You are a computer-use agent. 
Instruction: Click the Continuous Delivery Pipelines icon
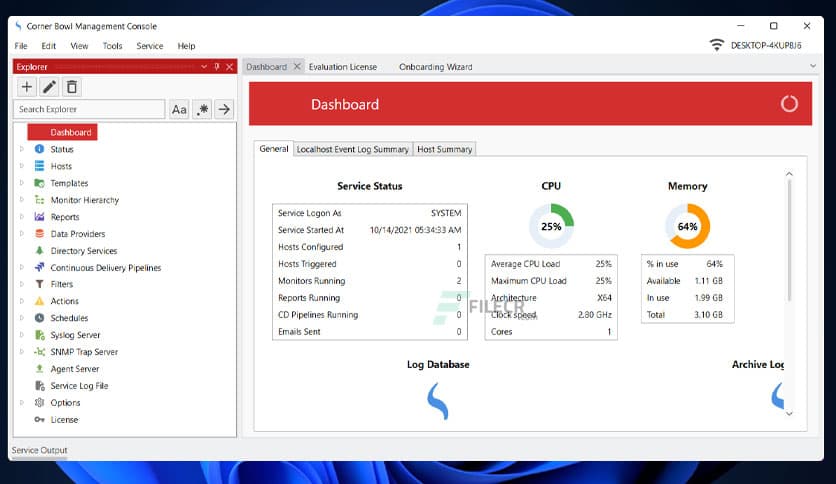[39, 267]
